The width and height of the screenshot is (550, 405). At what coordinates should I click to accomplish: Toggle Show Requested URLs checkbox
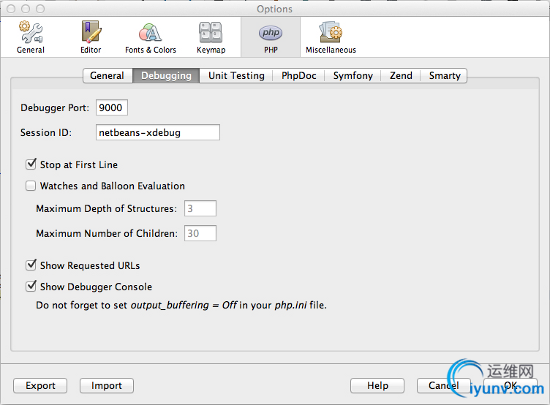(x=31, y=265)
